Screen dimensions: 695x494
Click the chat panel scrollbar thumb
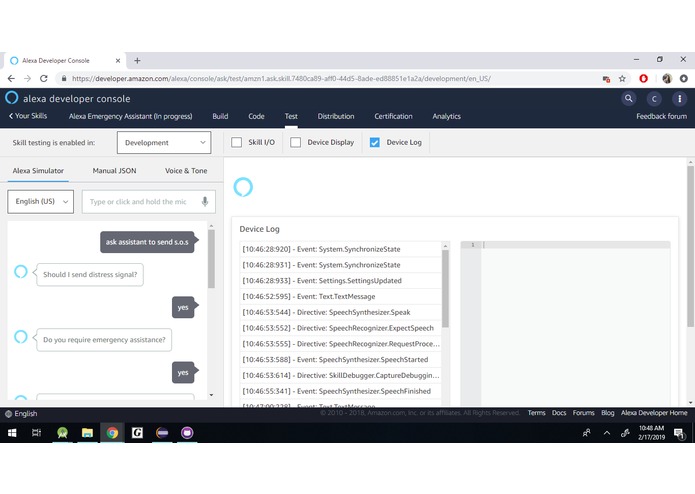point(211,259)
